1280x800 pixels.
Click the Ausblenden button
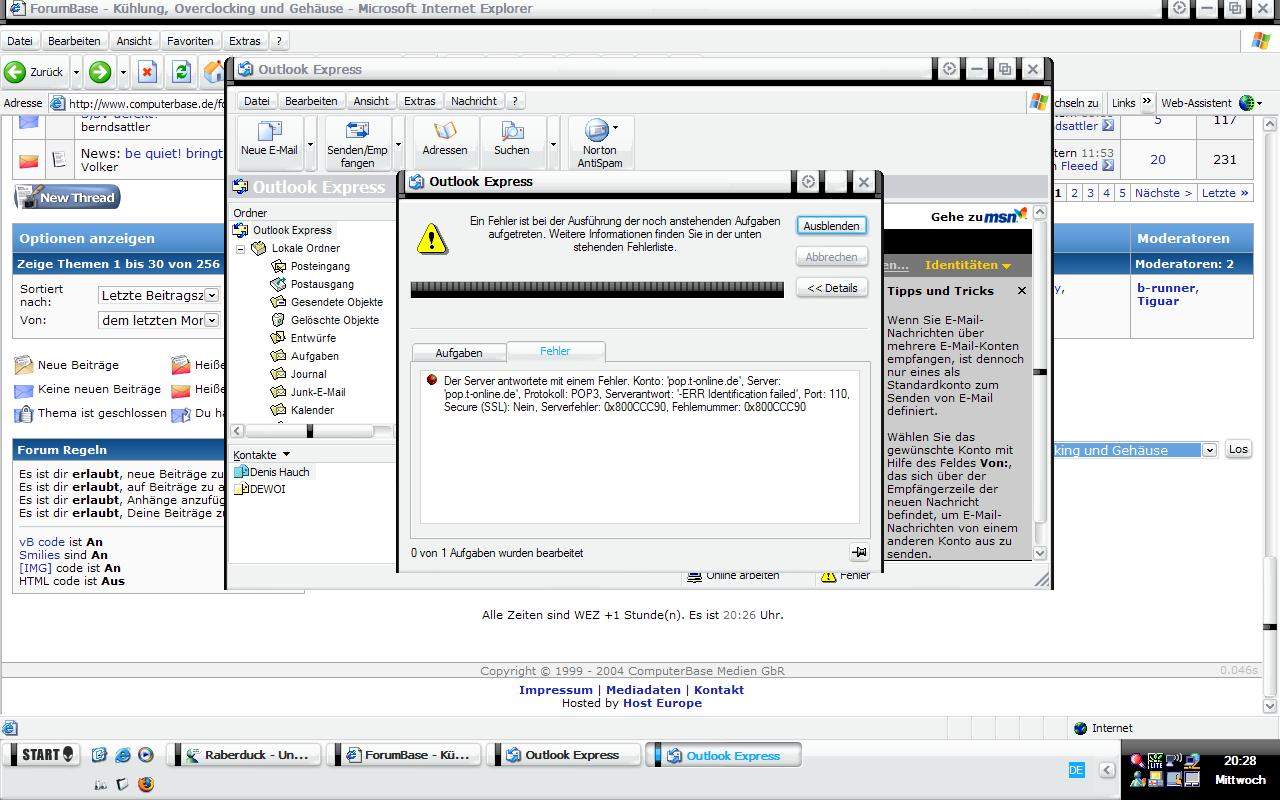point(831,226)
